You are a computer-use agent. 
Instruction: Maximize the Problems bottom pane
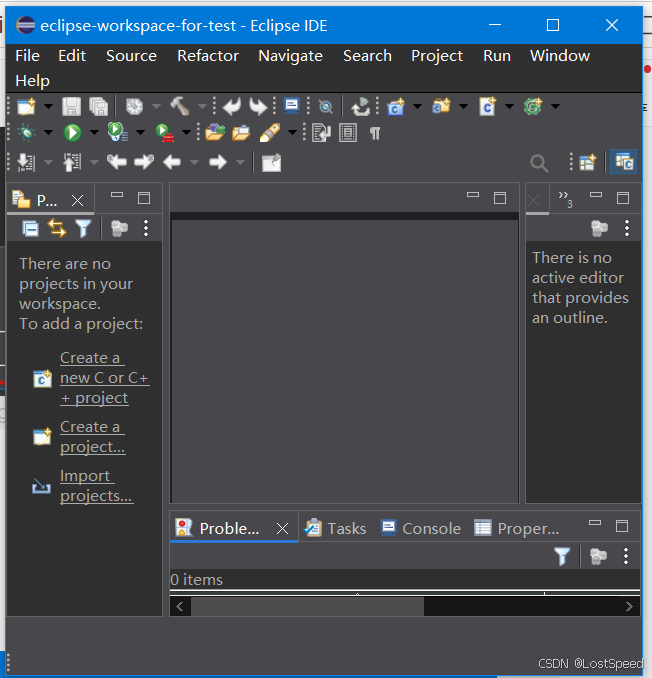pyautogui.click(x=622, y=526)
